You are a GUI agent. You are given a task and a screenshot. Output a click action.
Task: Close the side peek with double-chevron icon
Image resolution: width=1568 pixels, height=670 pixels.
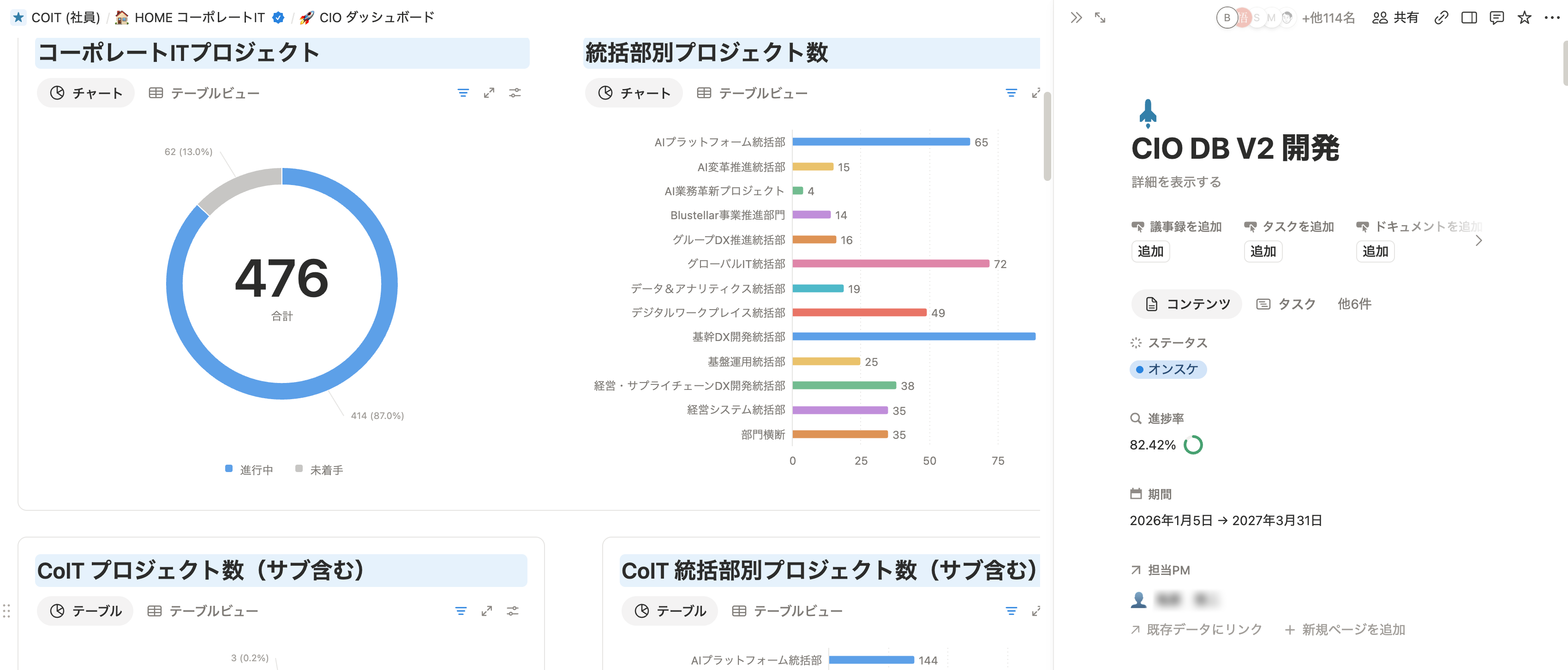1076,18
